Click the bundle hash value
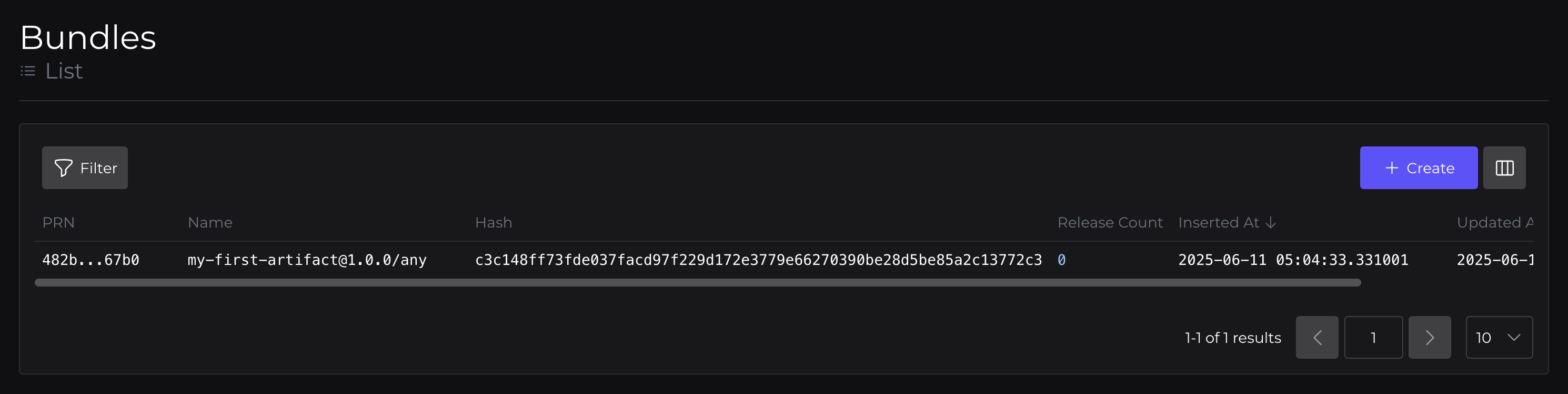1568x394 pixels. pos(758,260)
